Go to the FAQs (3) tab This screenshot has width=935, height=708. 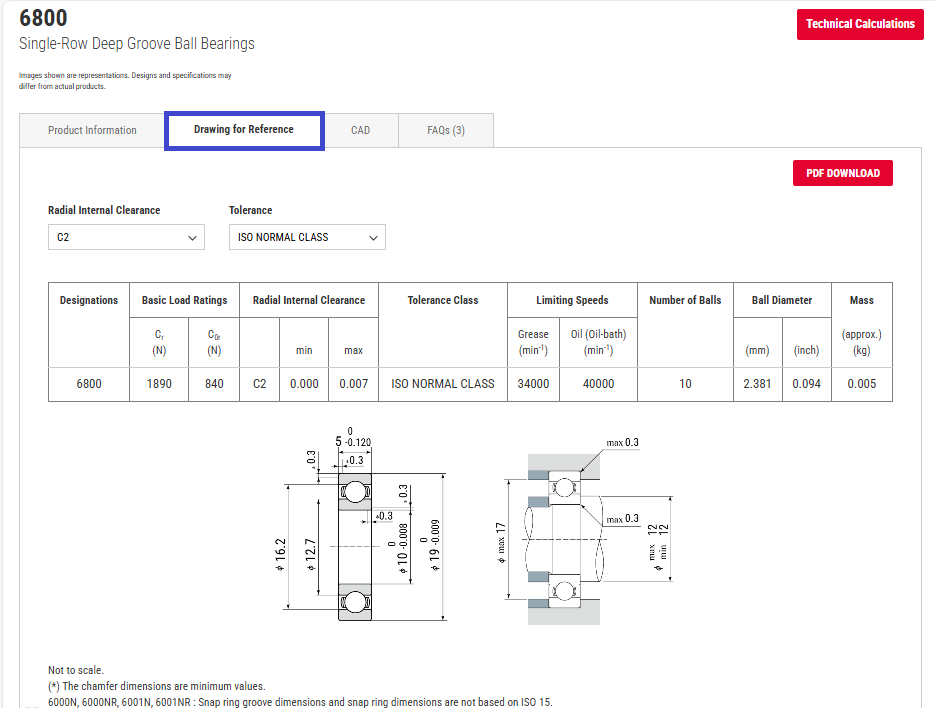click(445, 130)
